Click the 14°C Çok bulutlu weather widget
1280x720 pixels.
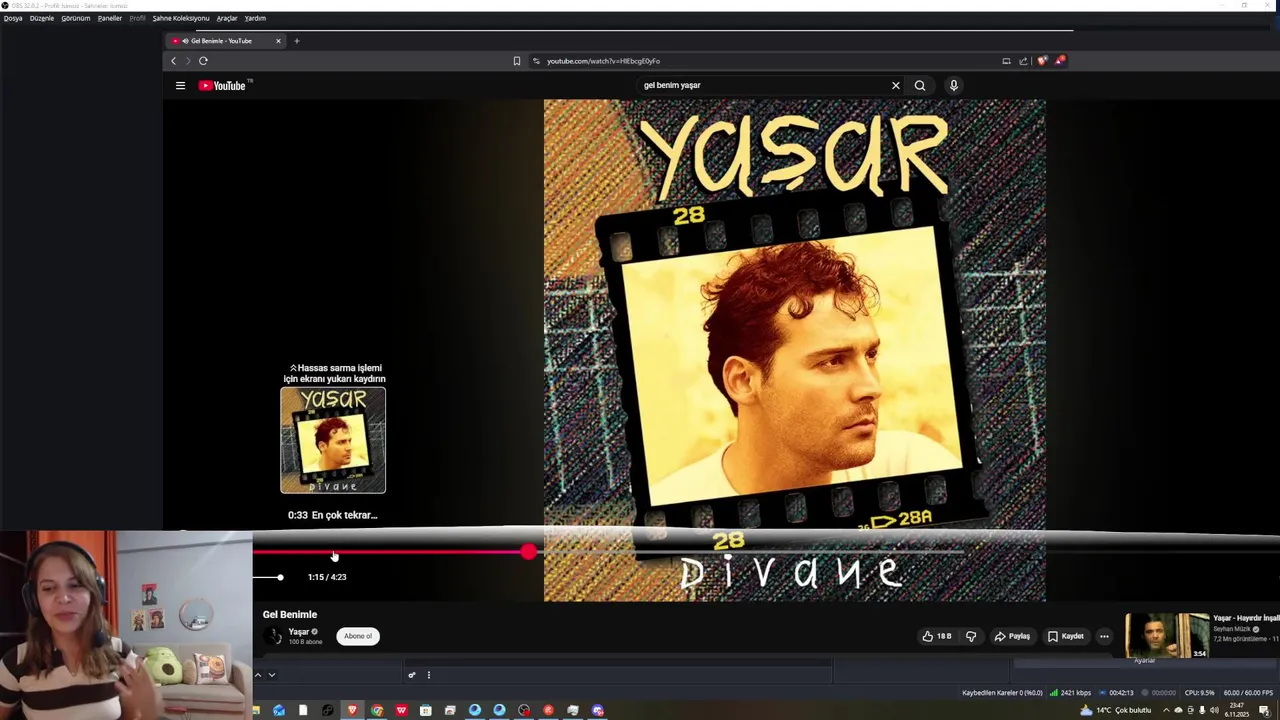[1115, 710]
